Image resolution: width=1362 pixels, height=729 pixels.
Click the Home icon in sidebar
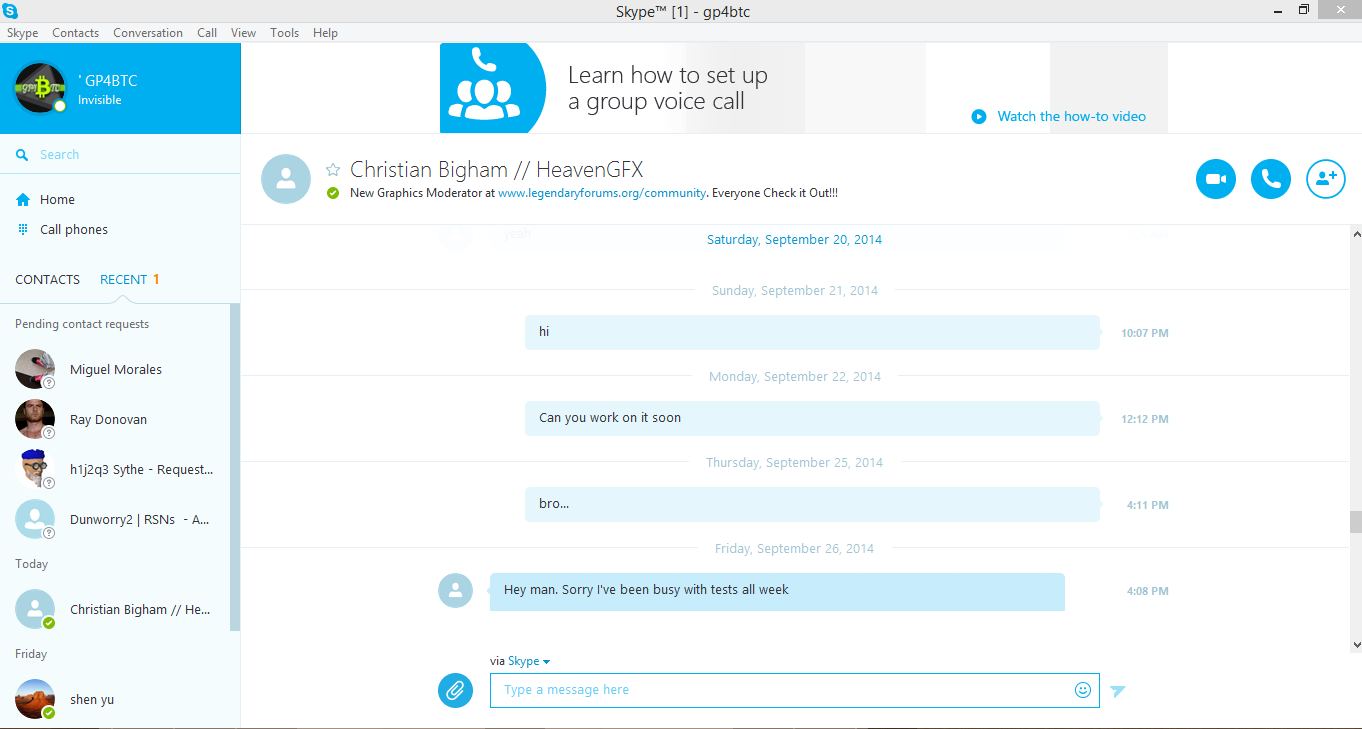point(23,200)
